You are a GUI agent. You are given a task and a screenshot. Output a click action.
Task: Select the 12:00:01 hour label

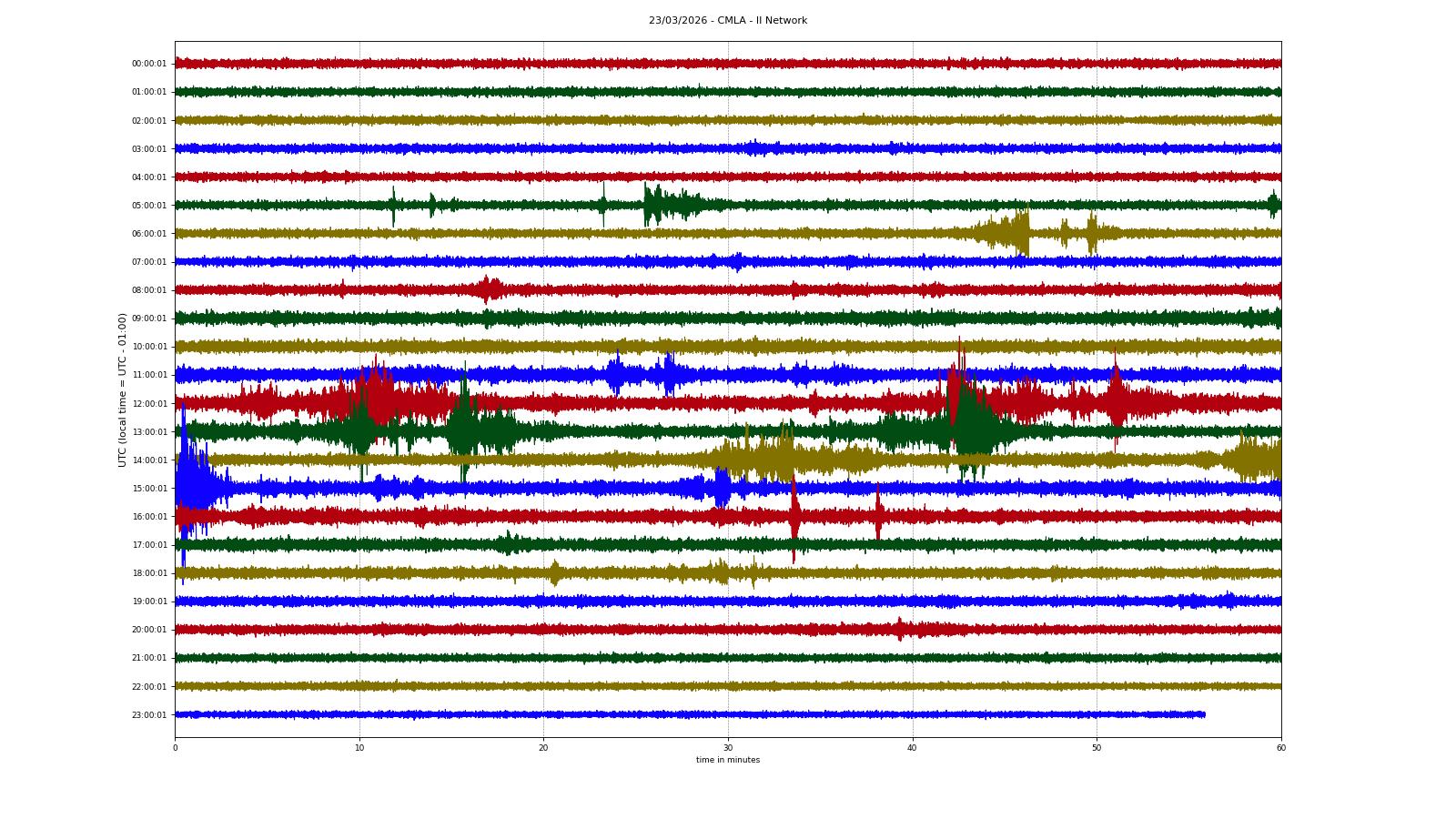[149, 404]
